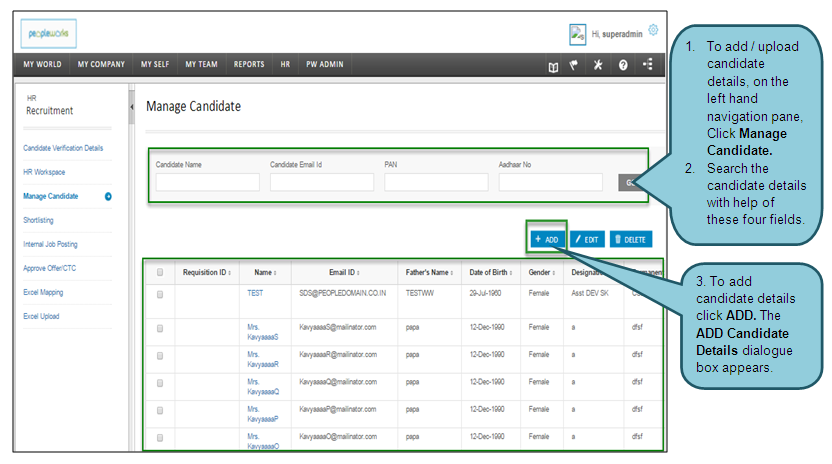Check the box for Mrs. KavyaaaaO row
Viewport: 832px width, 464px height.
click(x=160, y=438)
